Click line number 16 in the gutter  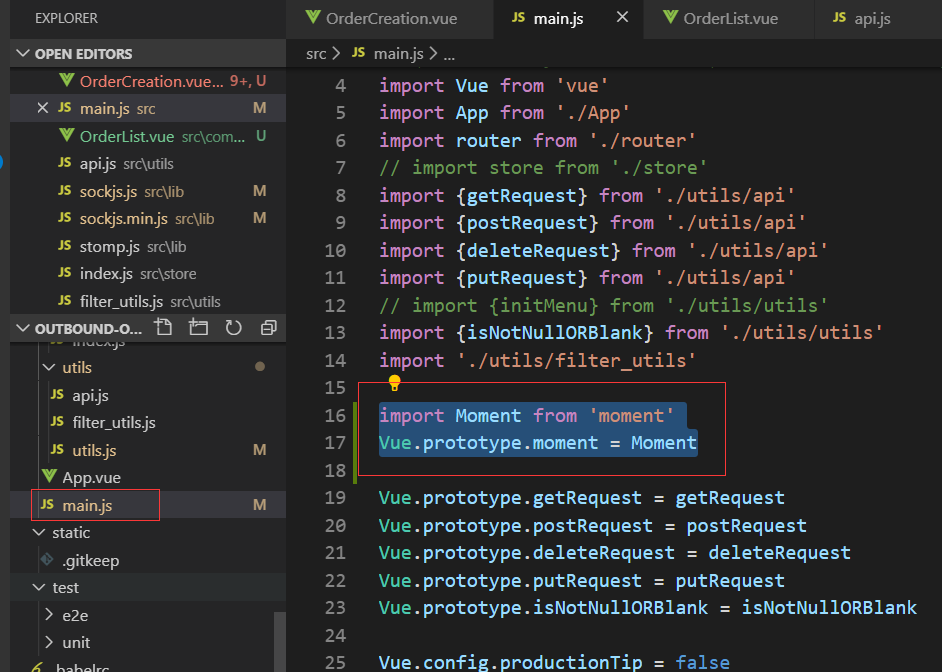click(335, 415)
